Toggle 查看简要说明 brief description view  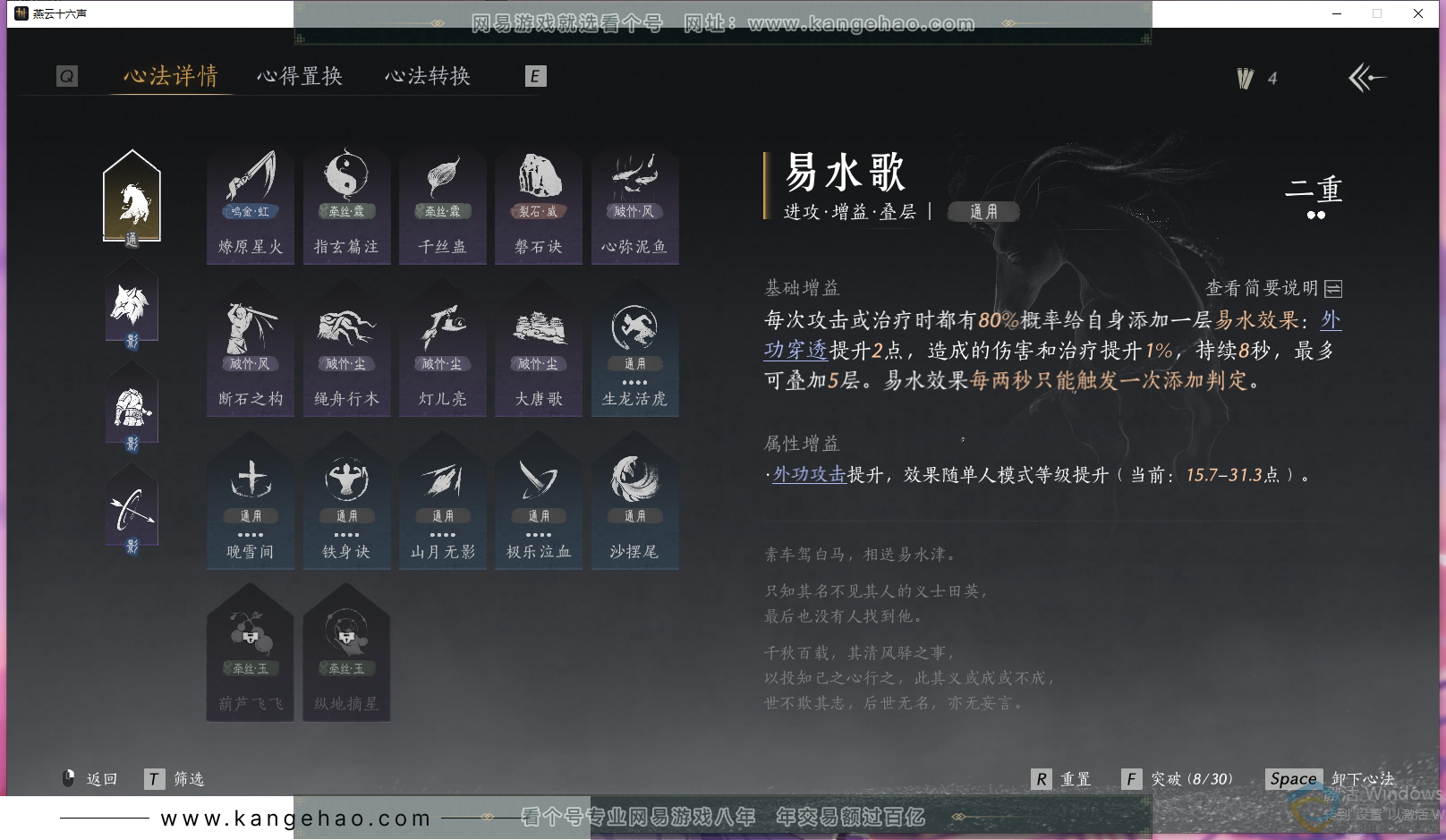[1274, 288]
